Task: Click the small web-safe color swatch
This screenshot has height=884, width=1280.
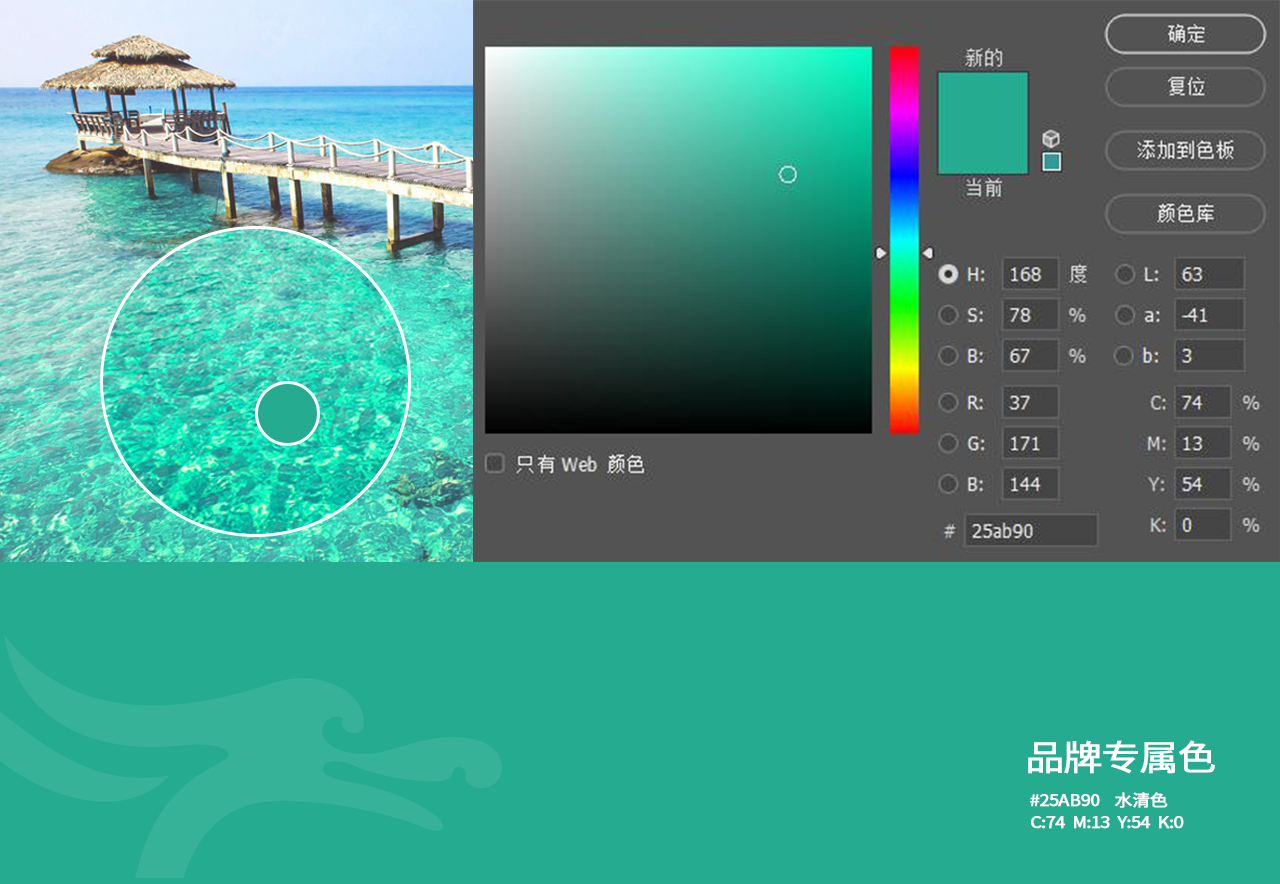Action: (1051, 162)
